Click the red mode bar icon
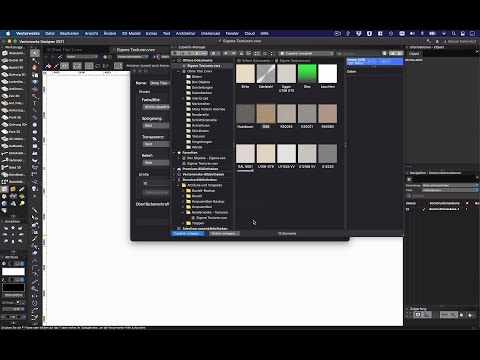This screenshot has width=480, height=360. 48,66
